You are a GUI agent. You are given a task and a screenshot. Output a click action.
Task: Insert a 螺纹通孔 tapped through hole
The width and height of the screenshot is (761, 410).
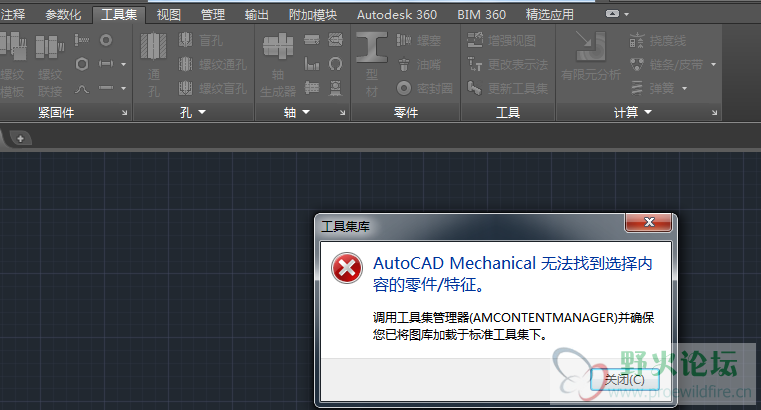click(213, 64)
